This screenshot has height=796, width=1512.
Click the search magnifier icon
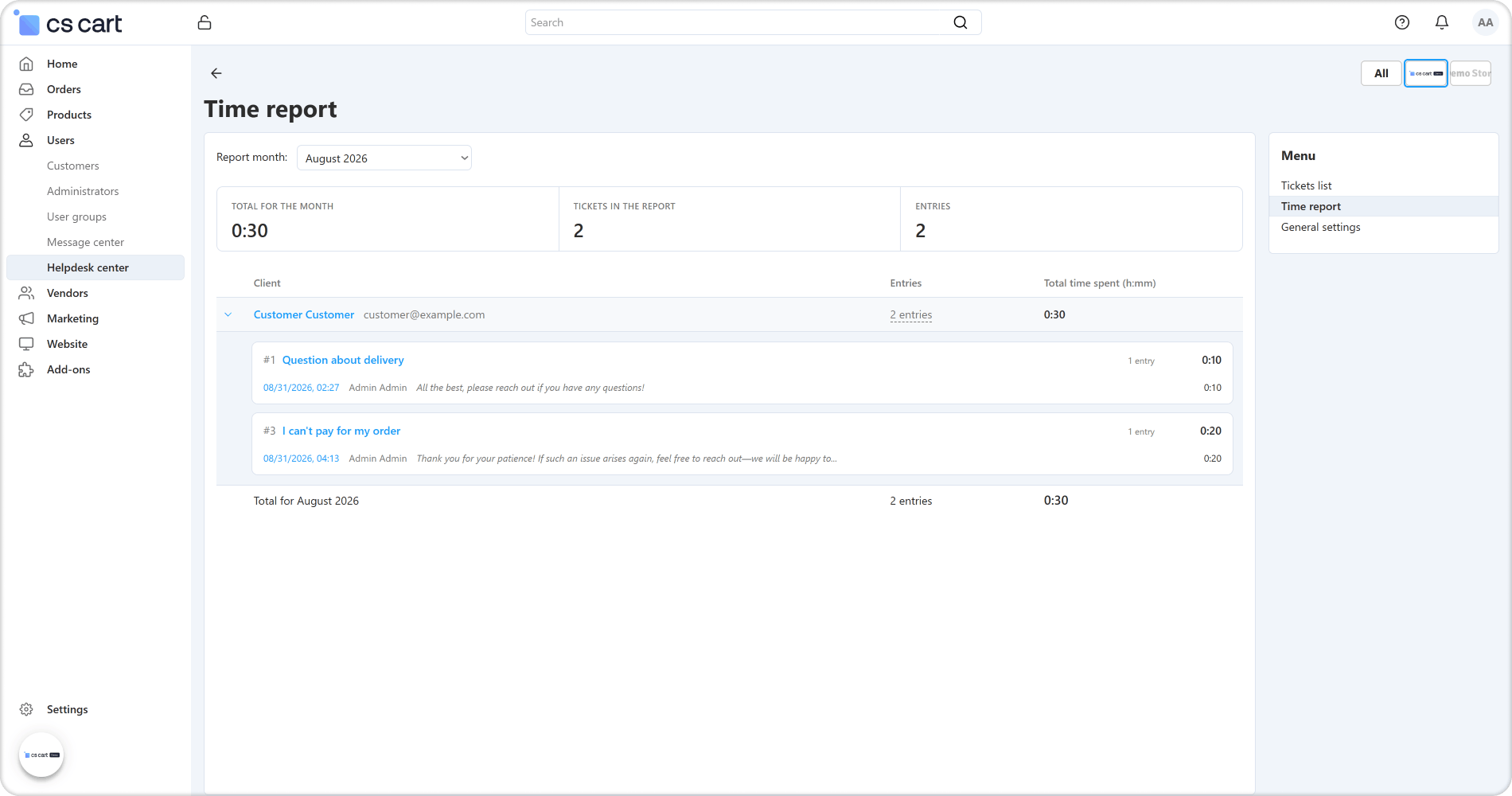click(961, 22)
